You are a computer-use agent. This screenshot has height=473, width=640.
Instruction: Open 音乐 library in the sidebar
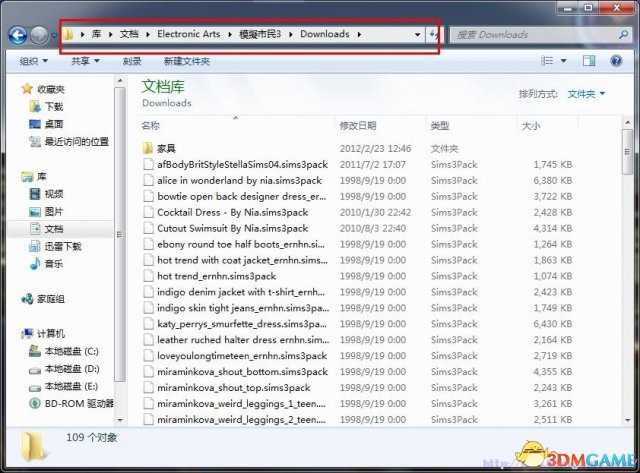point(53,264)
